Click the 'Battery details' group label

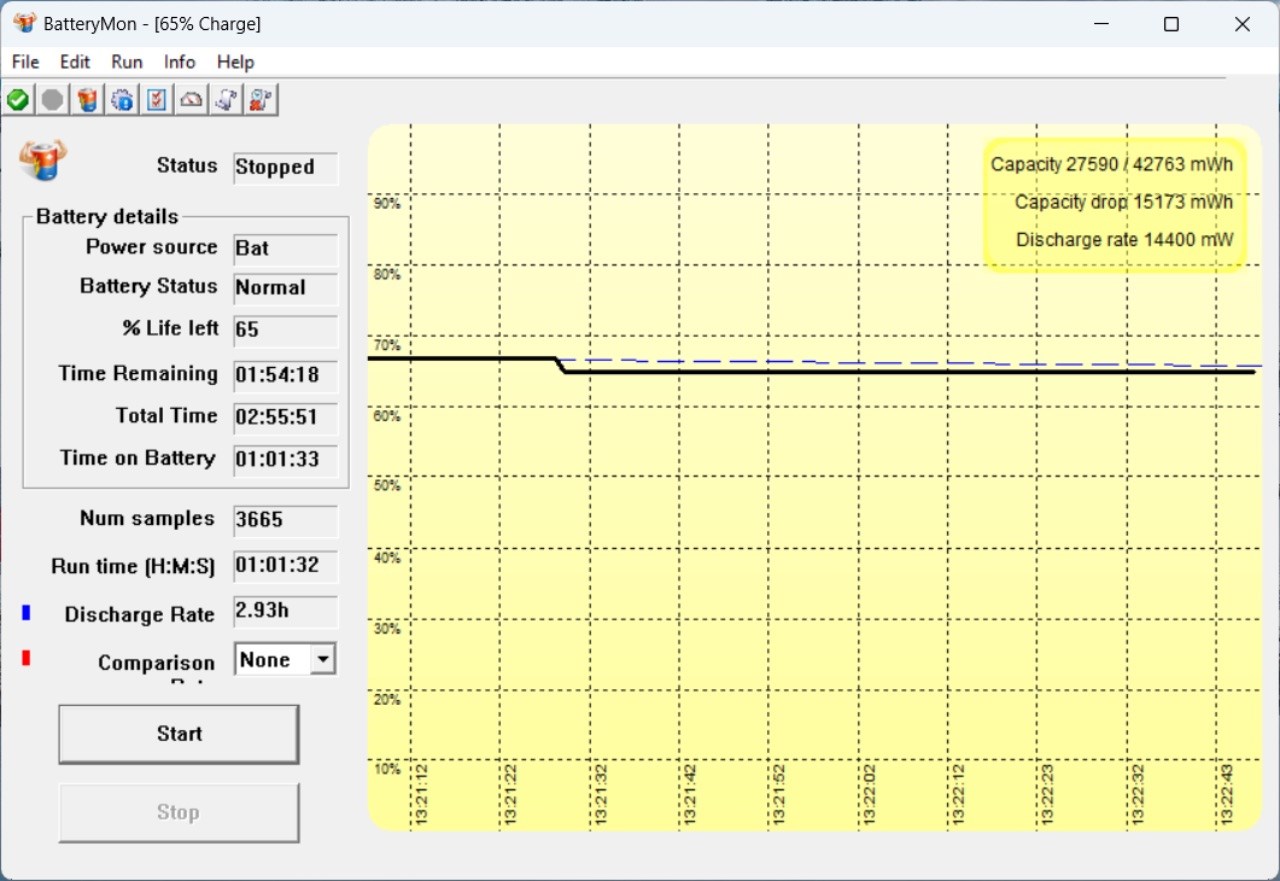[107, 217]
